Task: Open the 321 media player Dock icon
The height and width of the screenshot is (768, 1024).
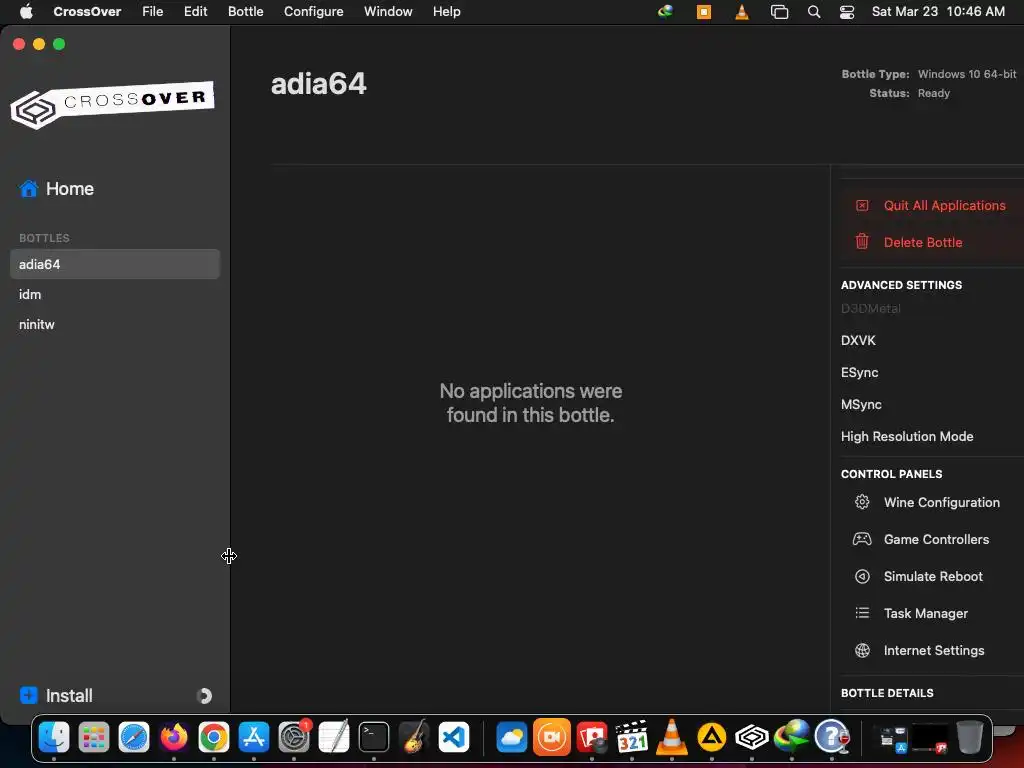Action: 632,738
